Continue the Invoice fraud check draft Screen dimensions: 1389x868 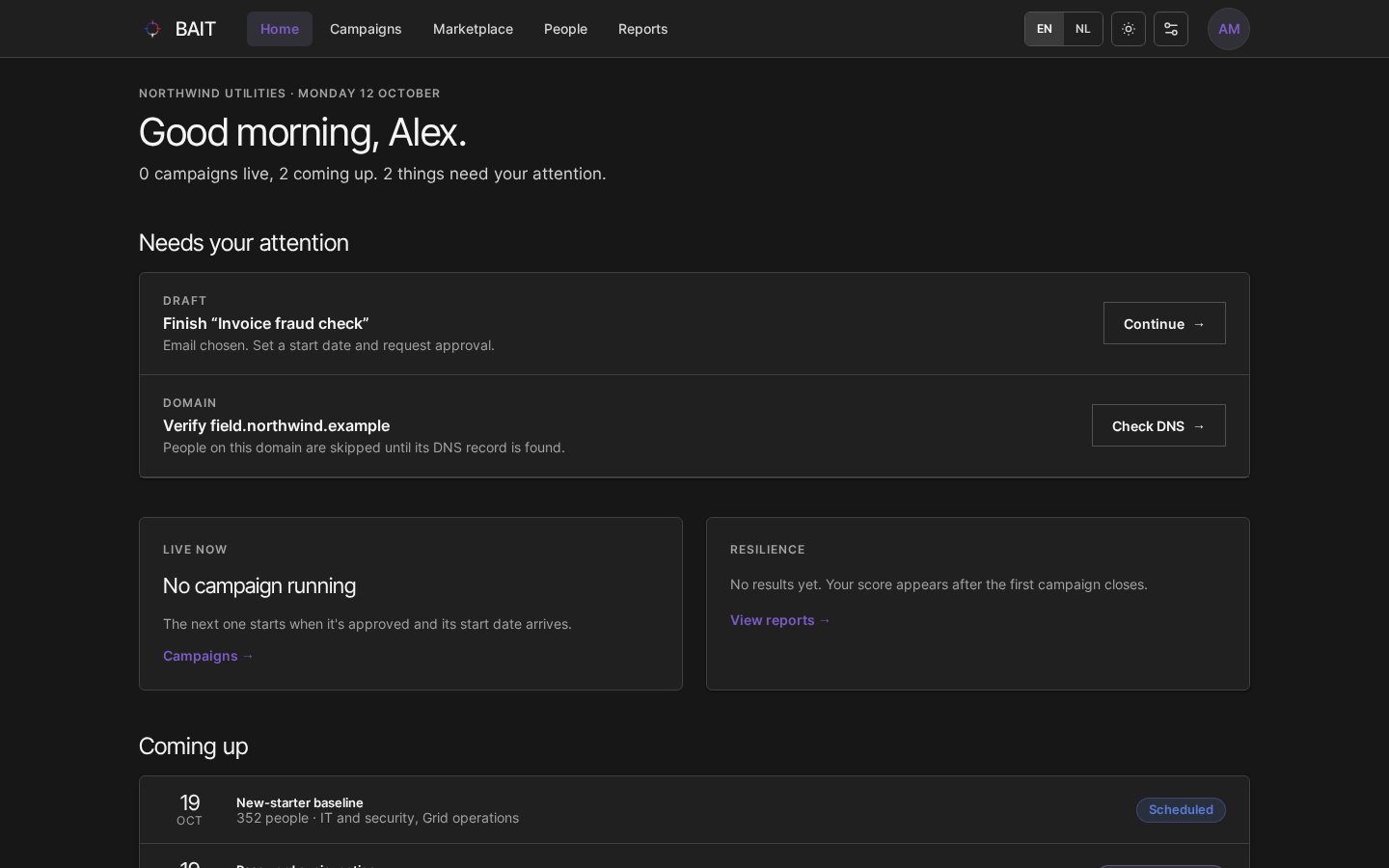click(1164, 323)
